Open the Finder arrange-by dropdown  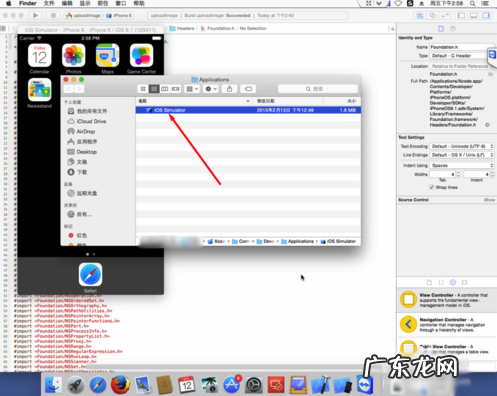(x=192, y=89)
